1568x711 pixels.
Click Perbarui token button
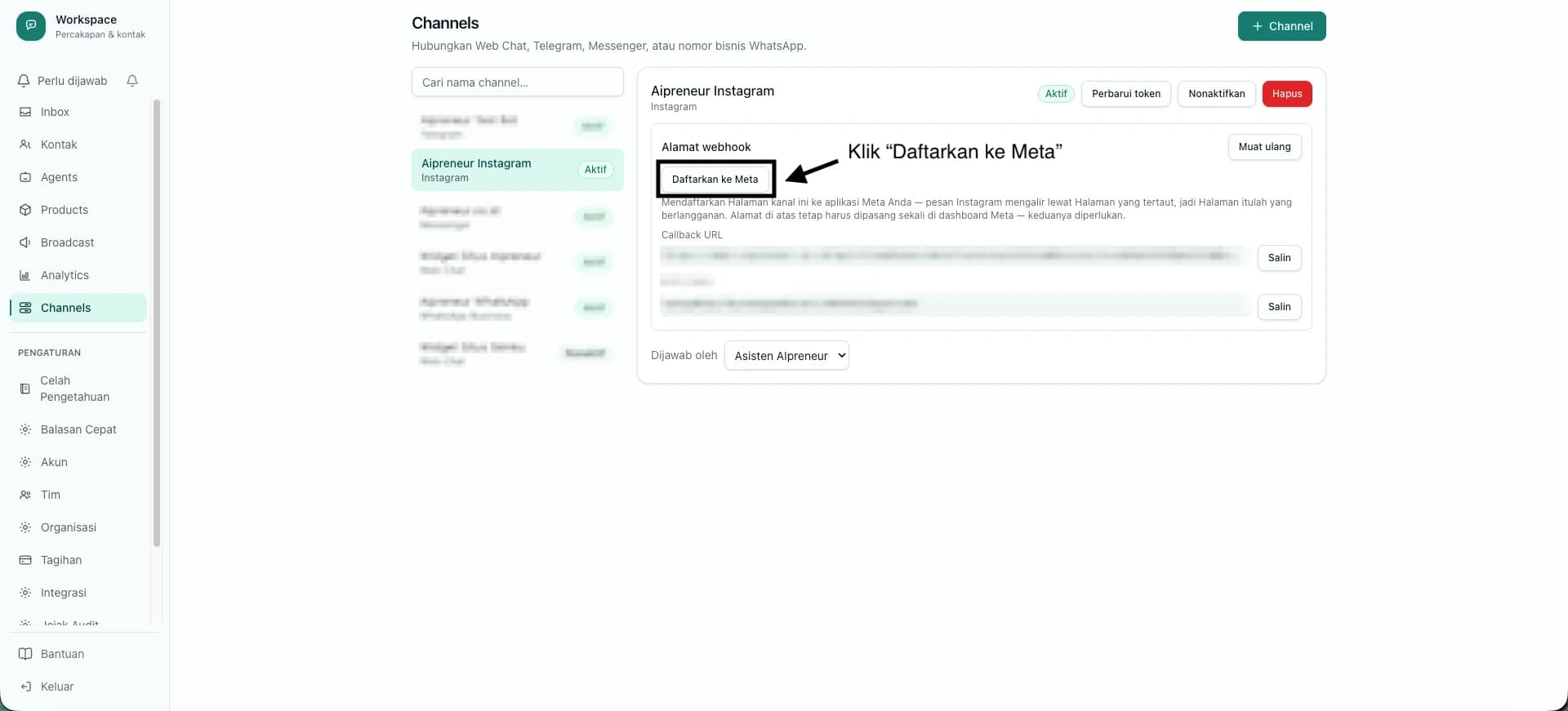1125,94
